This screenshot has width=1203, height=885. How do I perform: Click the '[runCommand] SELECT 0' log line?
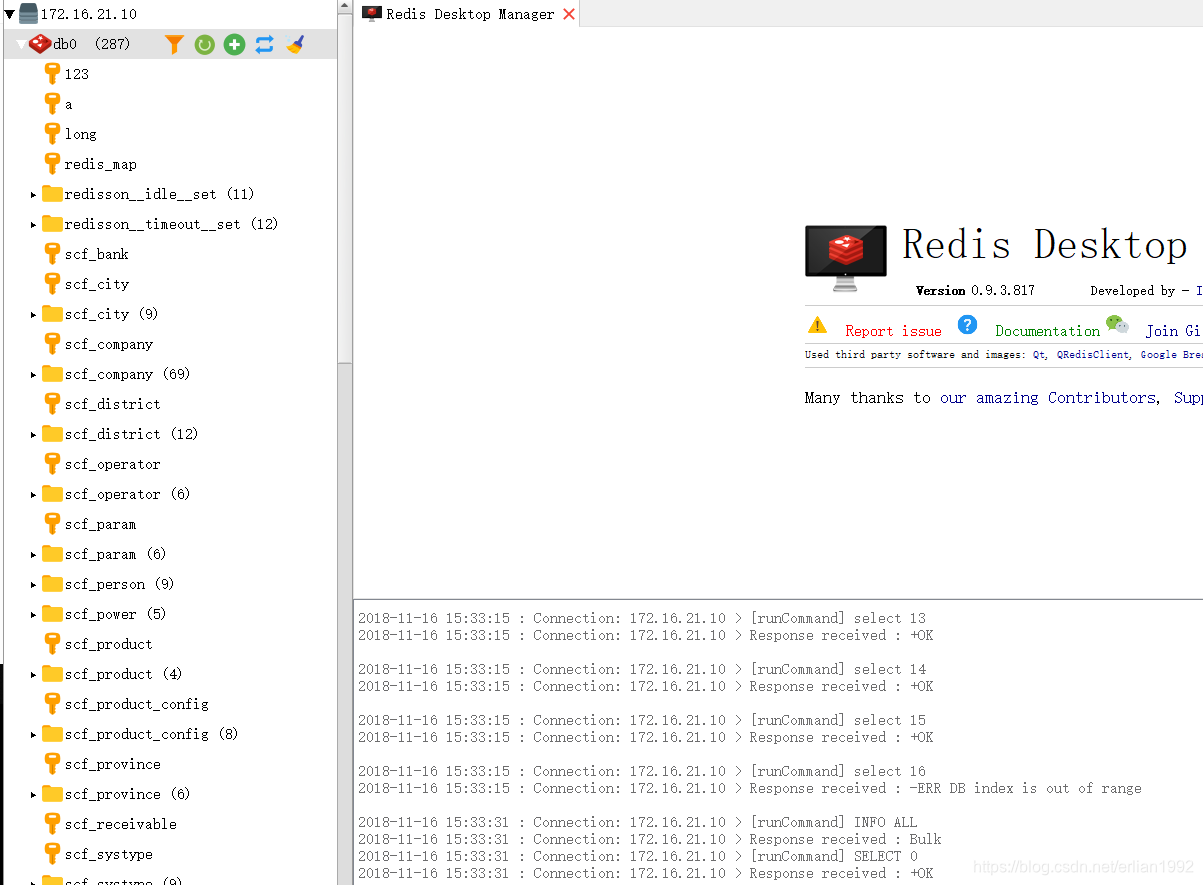[x=638, y=857]
